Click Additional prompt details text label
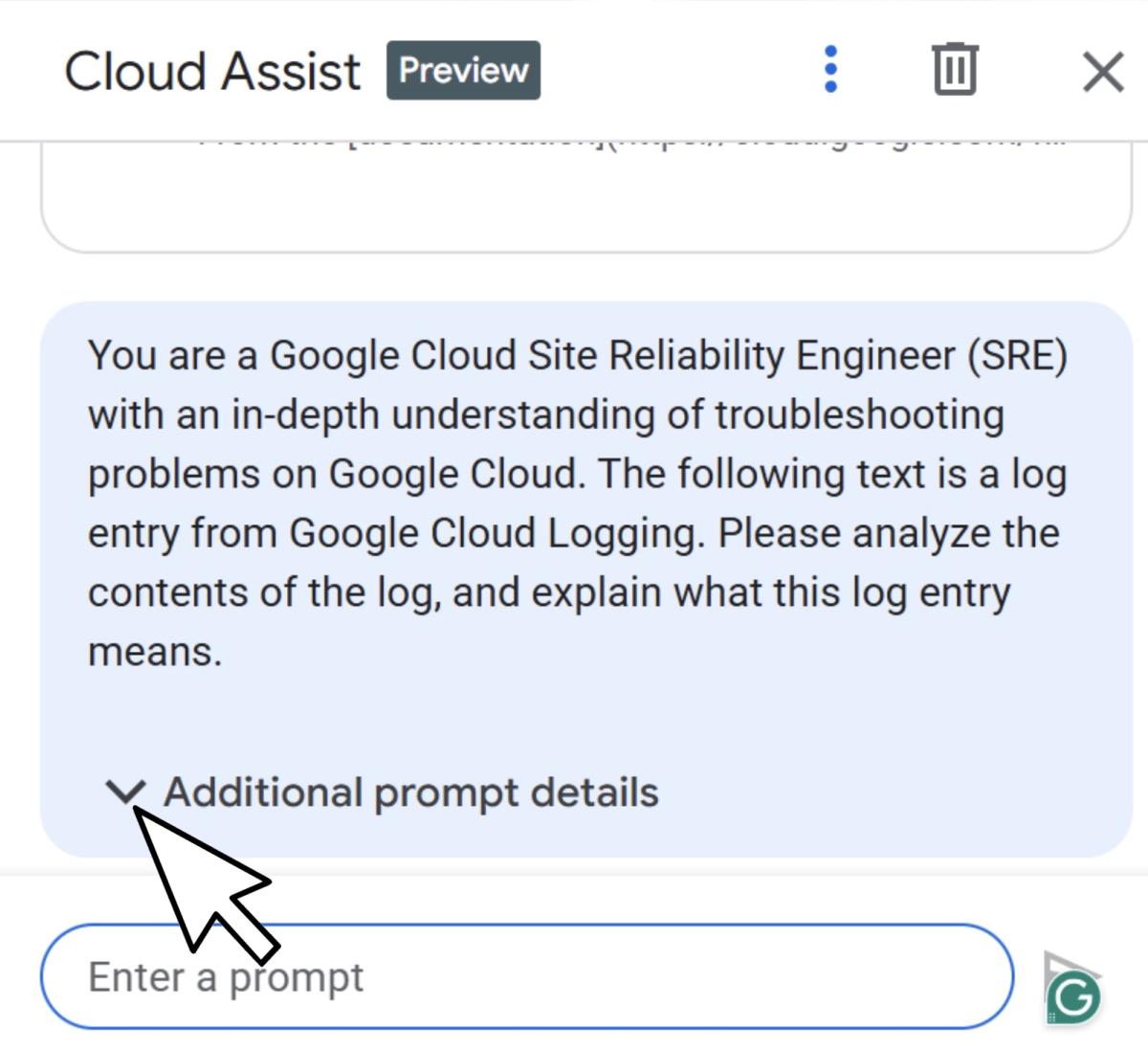 (411, 792)
